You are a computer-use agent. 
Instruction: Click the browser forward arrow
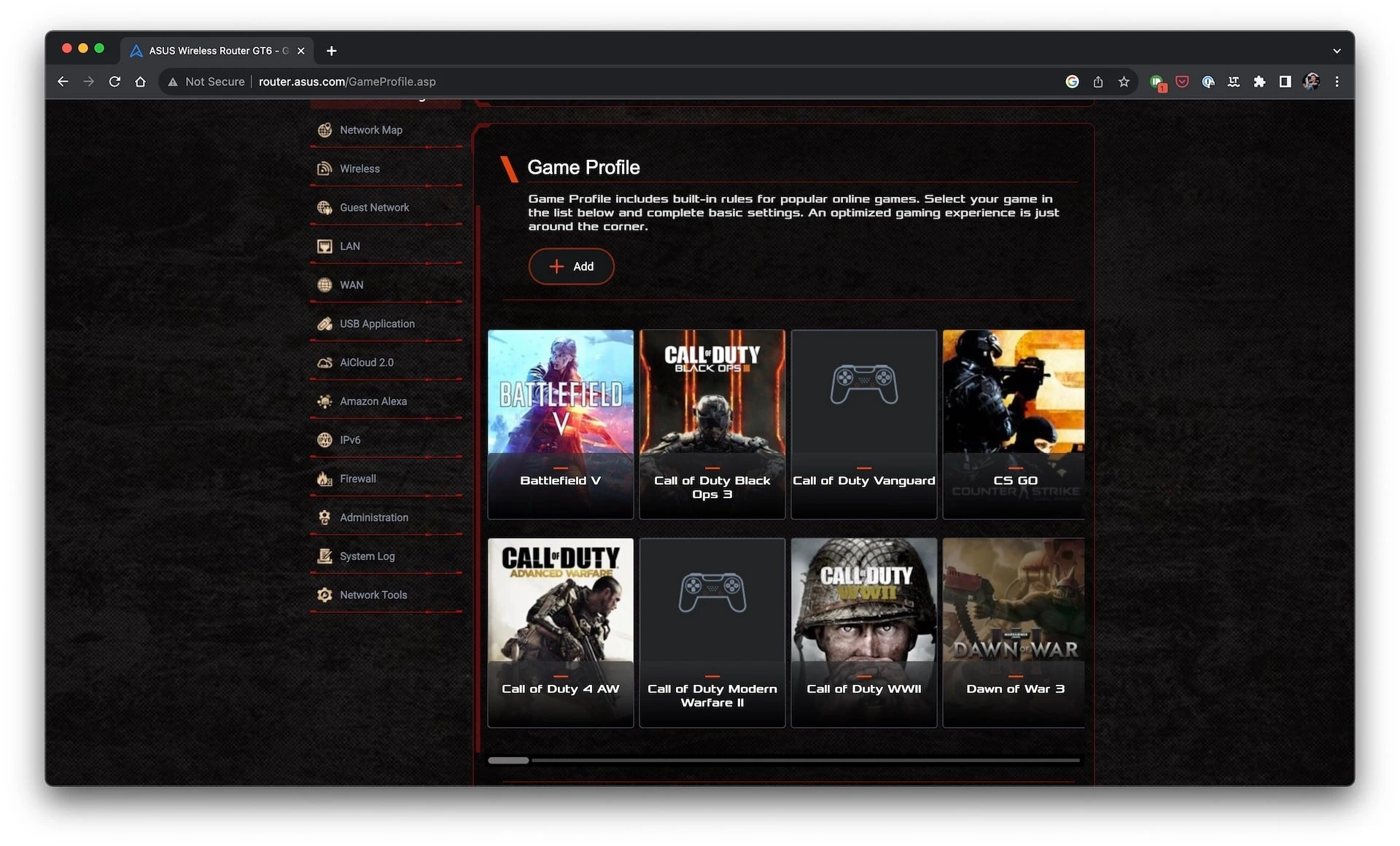[x=88, y=82]
